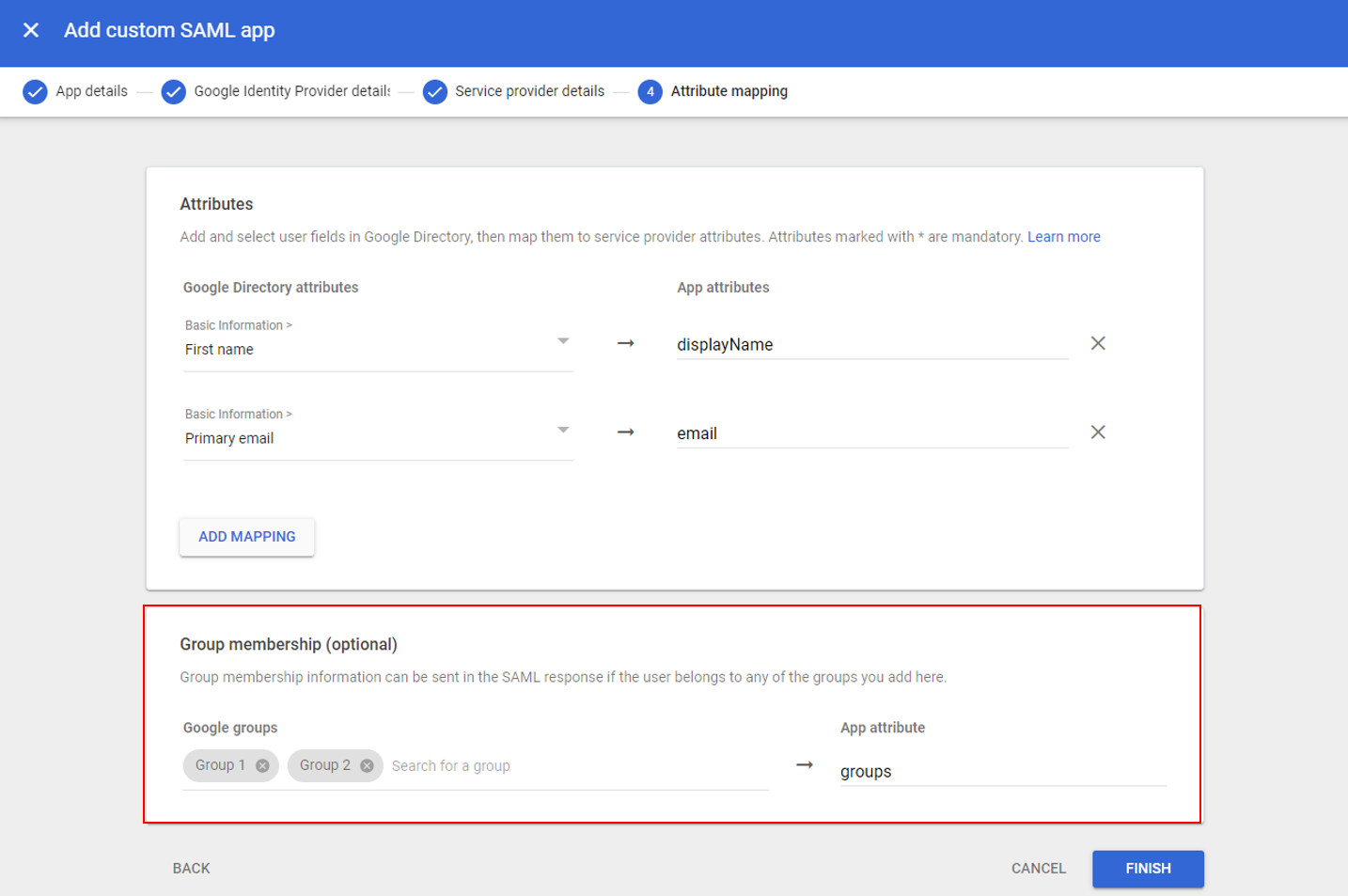This screenshot has width=1348, height=896.
Task: Select the Attribute mapping step label
Action: (729, 91)
